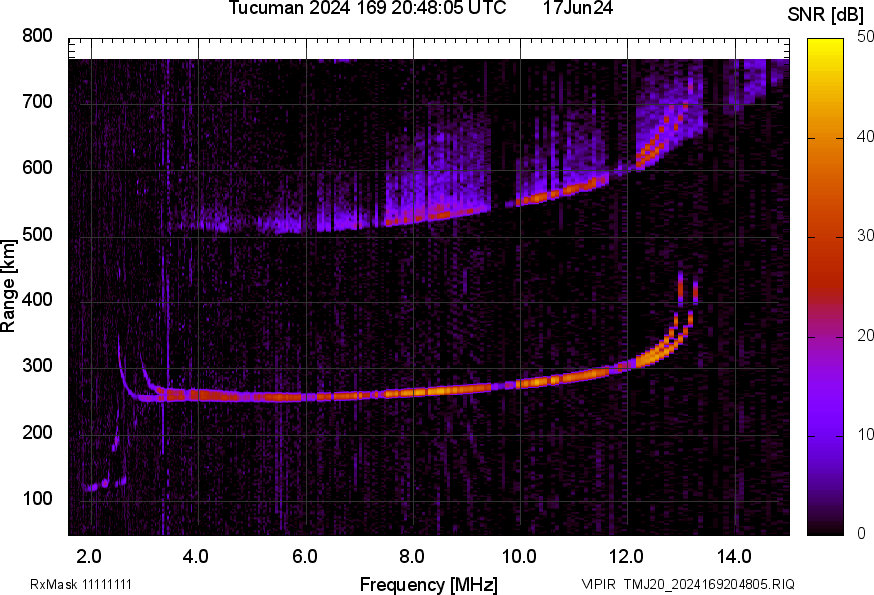This screenshot has height=595, width=874.
Task: Click the 'Range [km]' axis label
Action: [x=8, y=286]
